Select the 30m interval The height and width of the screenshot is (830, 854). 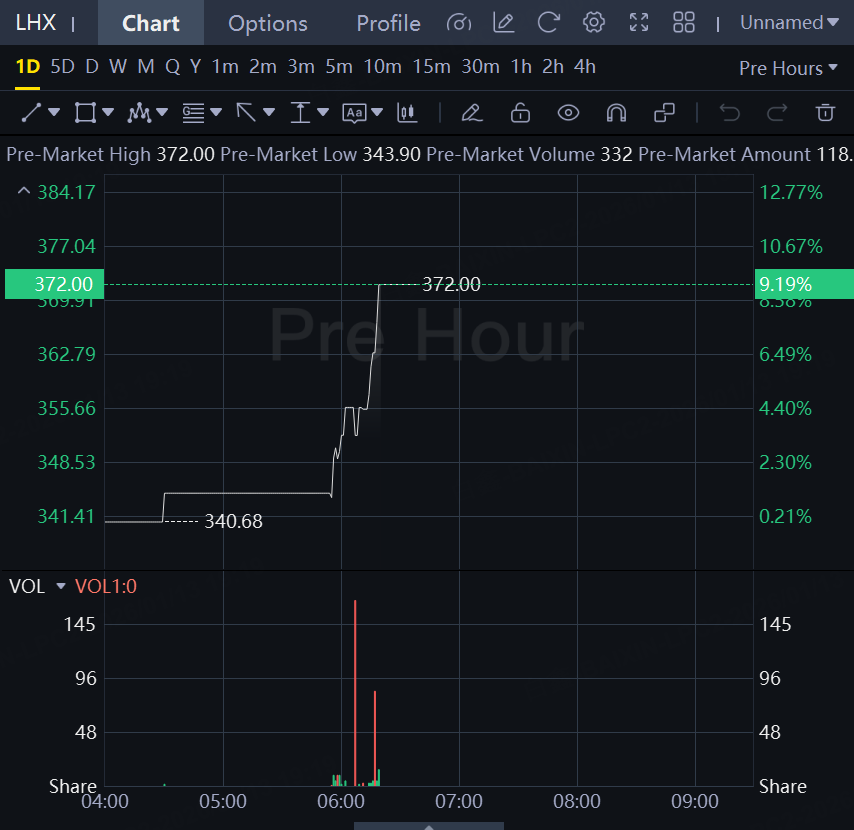480,67
